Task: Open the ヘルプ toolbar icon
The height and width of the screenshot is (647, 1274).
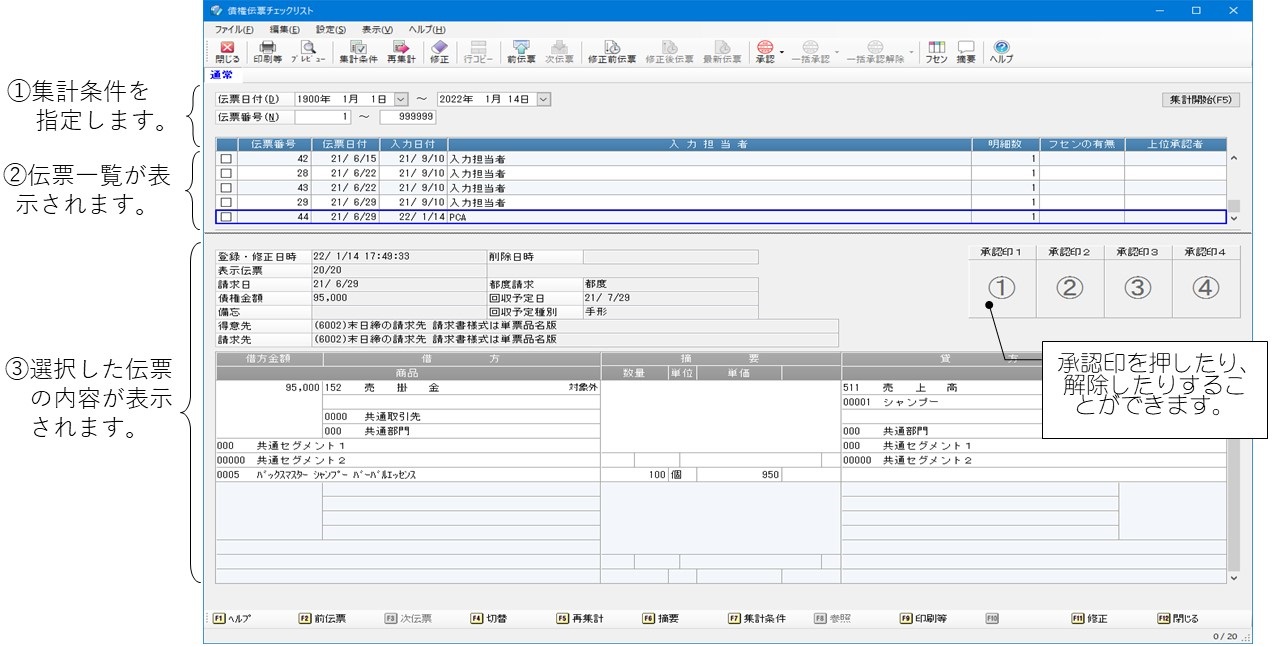Action: pyautogui.click(x=1001, y=52)
